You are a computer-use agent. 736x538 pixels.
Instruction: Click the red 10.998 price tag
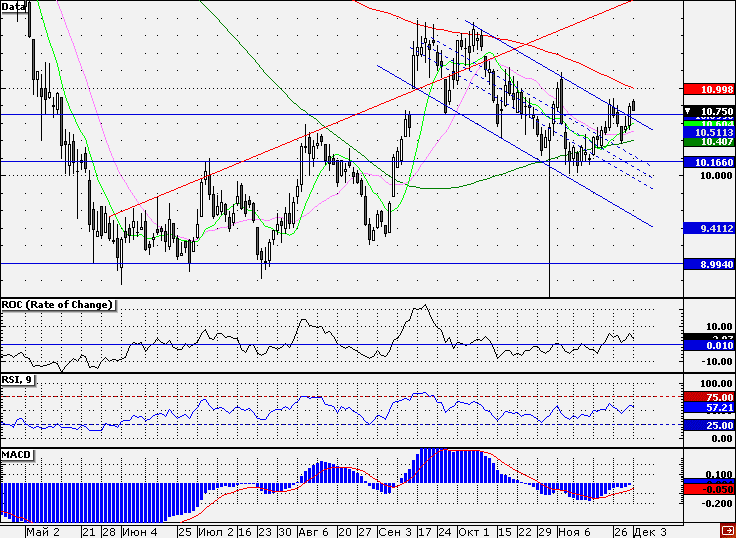707,90
